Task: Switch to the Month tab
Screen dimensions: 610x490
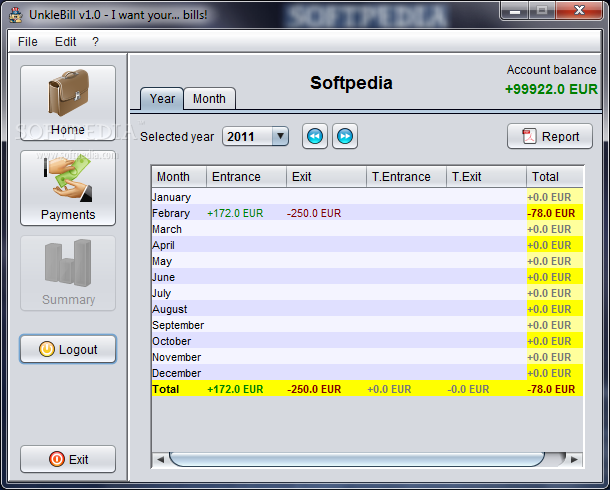Action: pyautogui.click(x=209, y=98)
